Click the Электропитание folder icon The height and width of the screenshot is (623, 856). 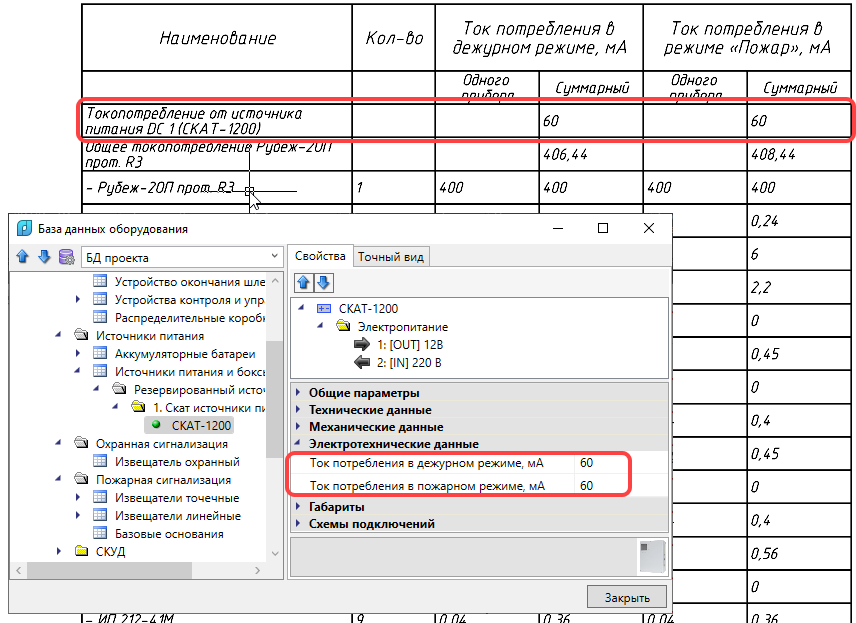343,326
